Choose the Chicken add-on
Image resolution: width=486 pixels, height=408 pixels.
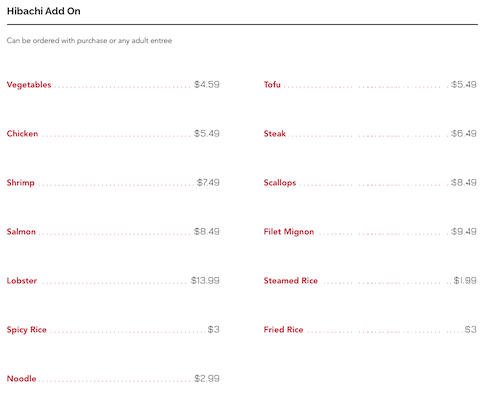[22, 133]
